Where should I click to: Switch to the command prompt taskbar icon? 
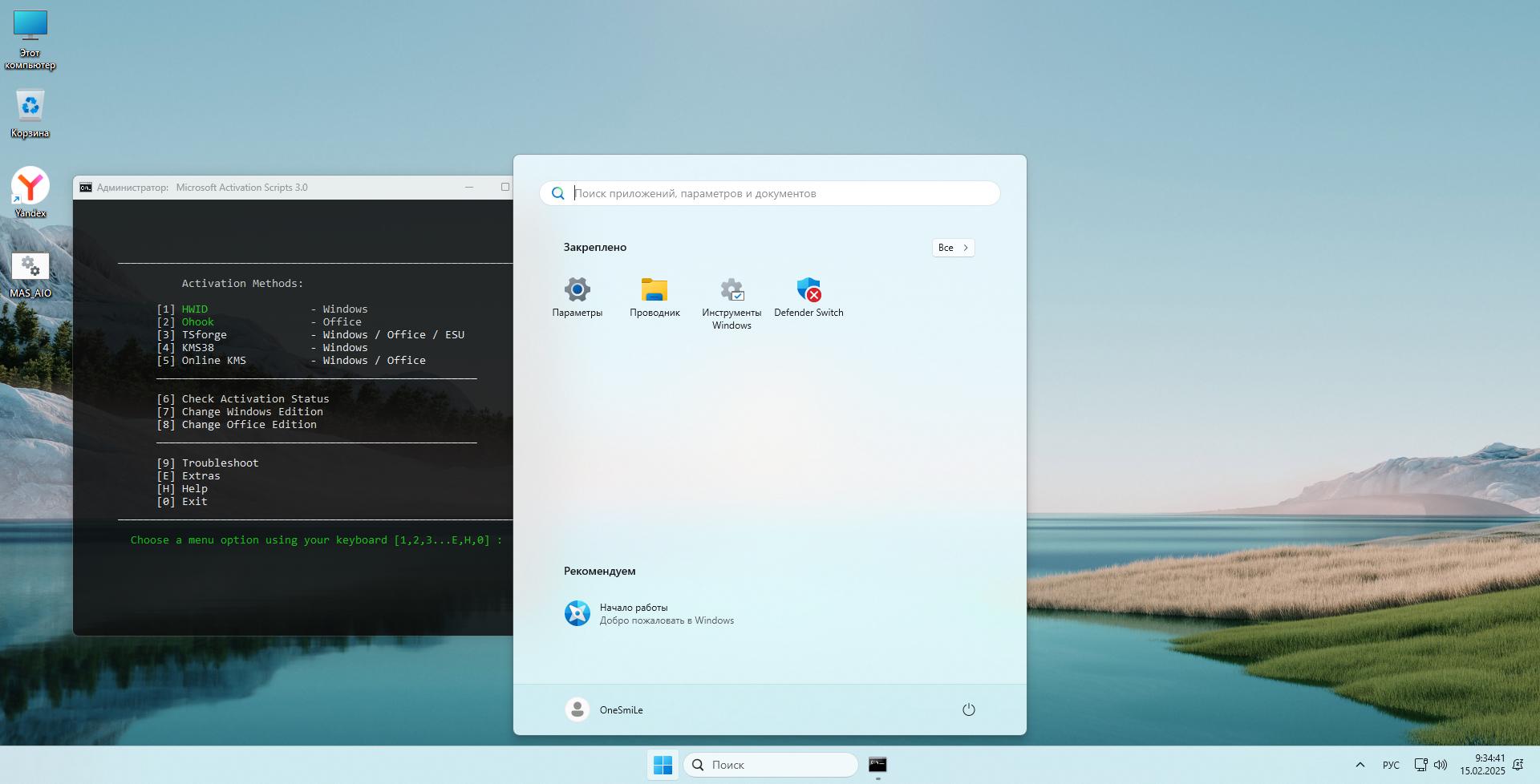point(877,765)
